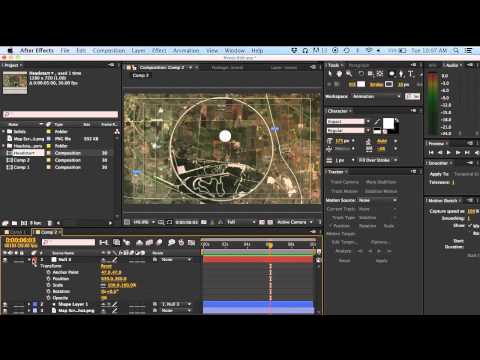Image resolution: width=480 pixels, height=360 pixels.
Task: Toggle the Rotation stopwatch for Null 3
Action: [x=49, y=291]
